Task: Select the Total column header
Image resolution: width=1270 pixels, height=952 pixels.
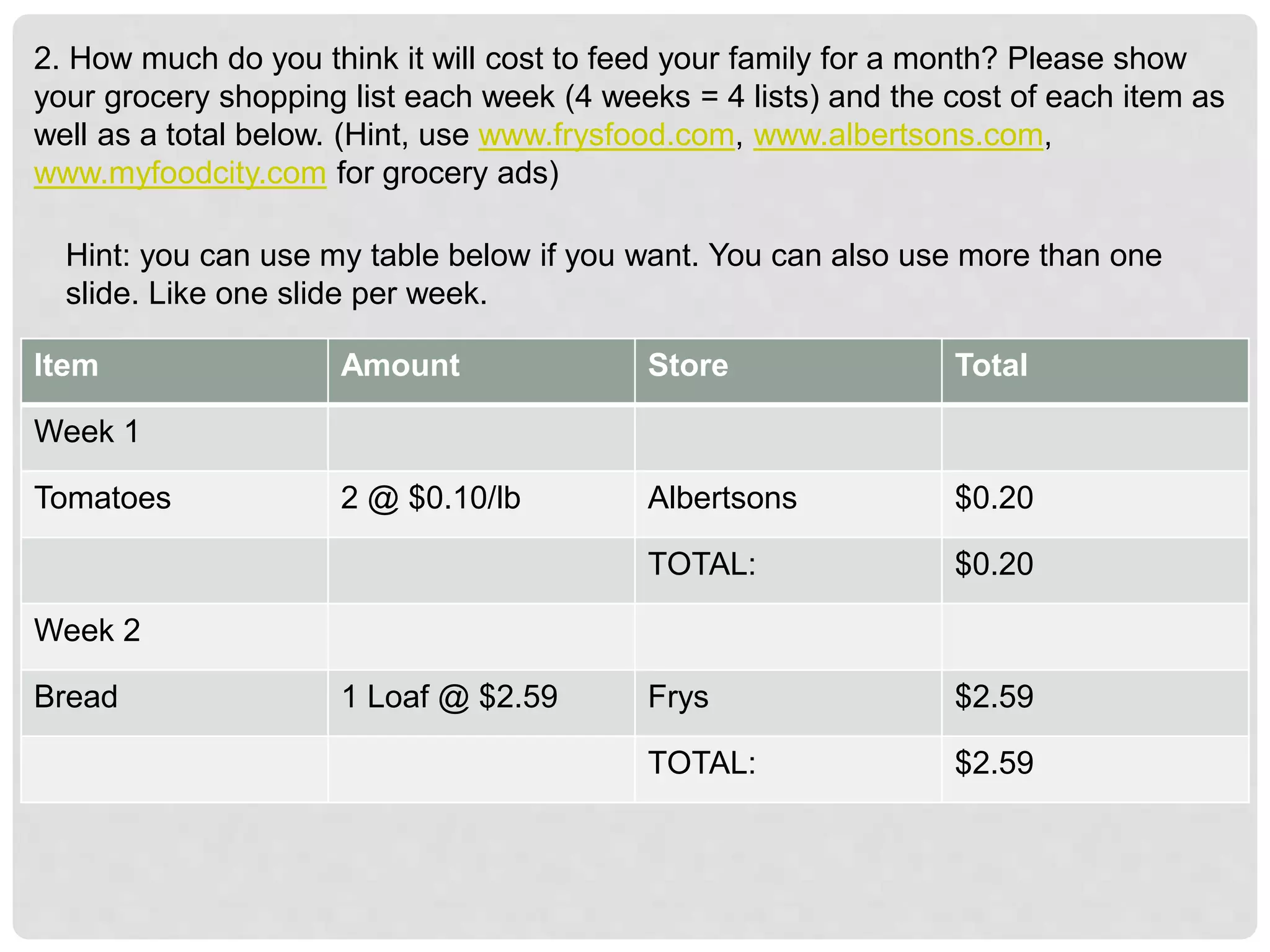Action: [x=990, y=365]
